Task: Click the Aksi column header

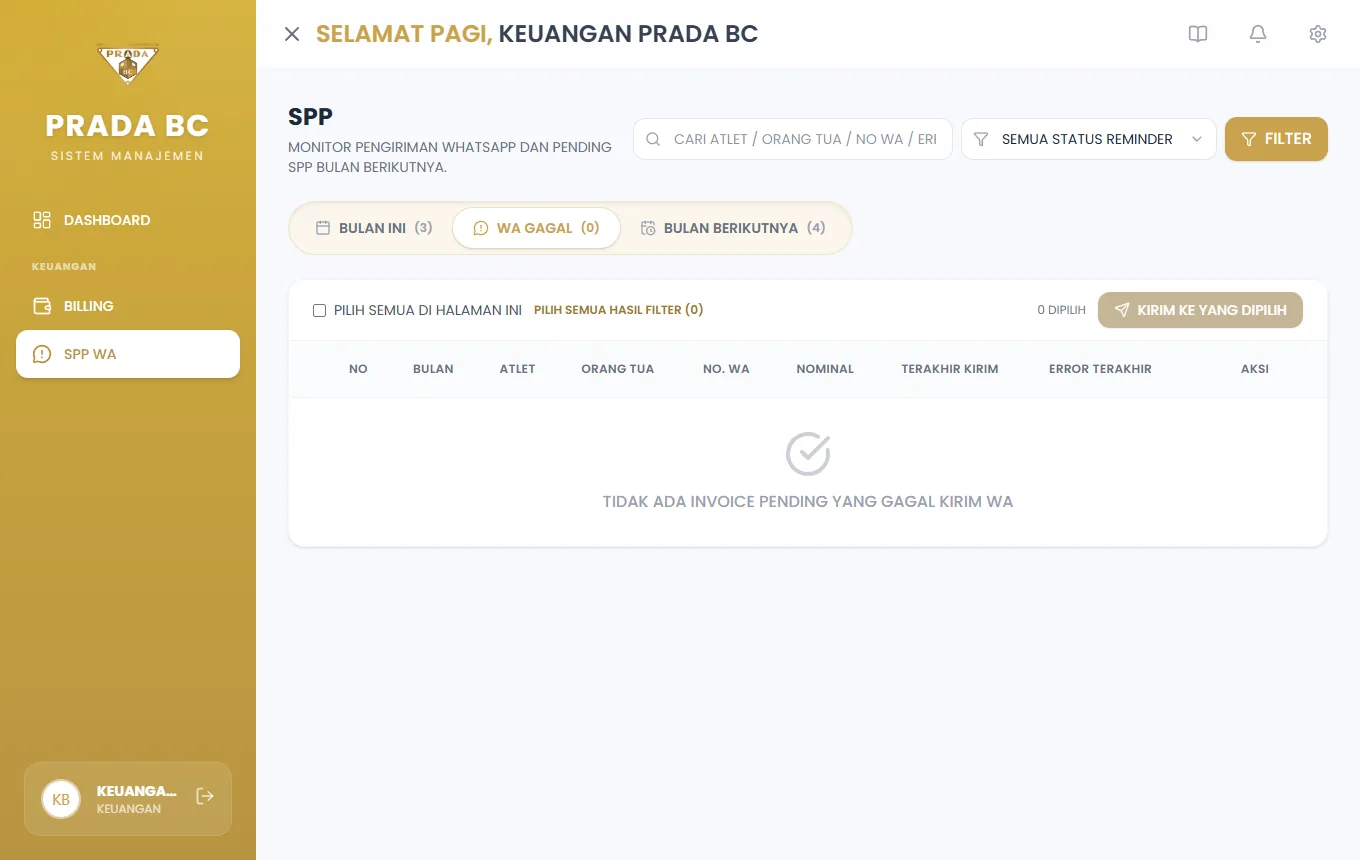Action: tap(1255, 369)
